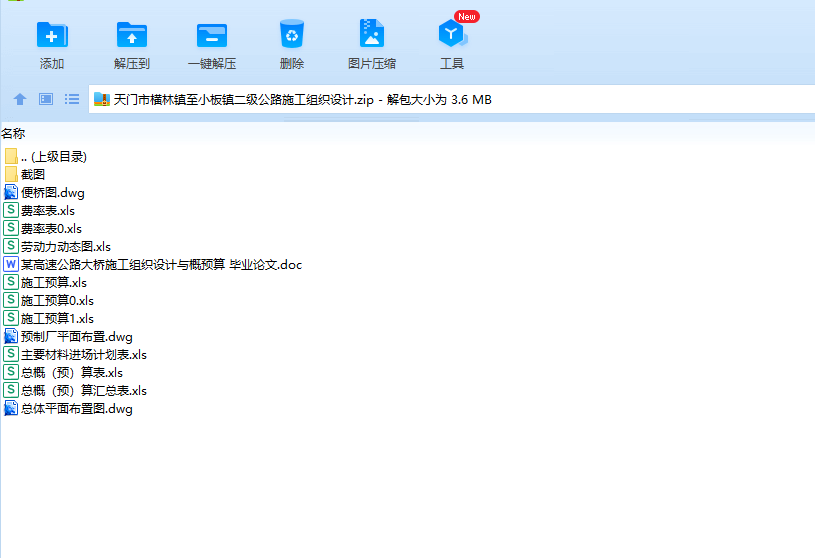Click the spreadsheet icon beside 主要材料进场计划表.xls
Viewport: 815px width, 558px height.
pos(11,354)
